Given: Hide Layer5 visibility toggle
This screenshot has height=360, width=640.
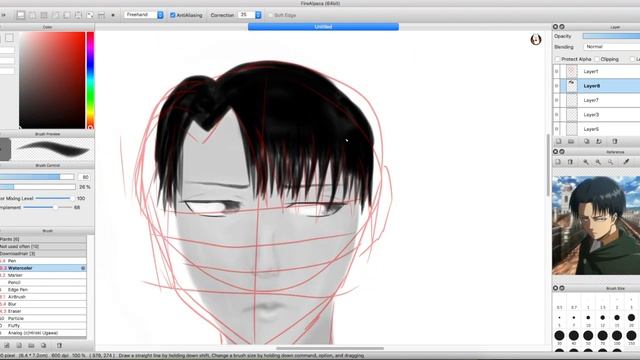Looking at the screenshot, I should tap(556, 129).
